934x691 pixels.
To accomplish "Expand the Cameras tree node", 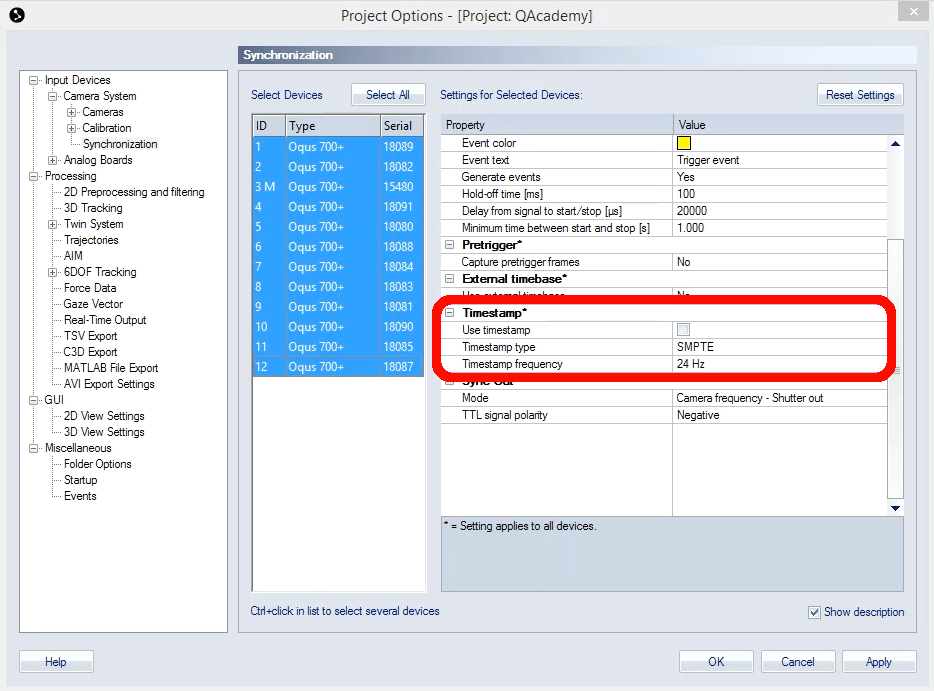I will tap(72, 112).
